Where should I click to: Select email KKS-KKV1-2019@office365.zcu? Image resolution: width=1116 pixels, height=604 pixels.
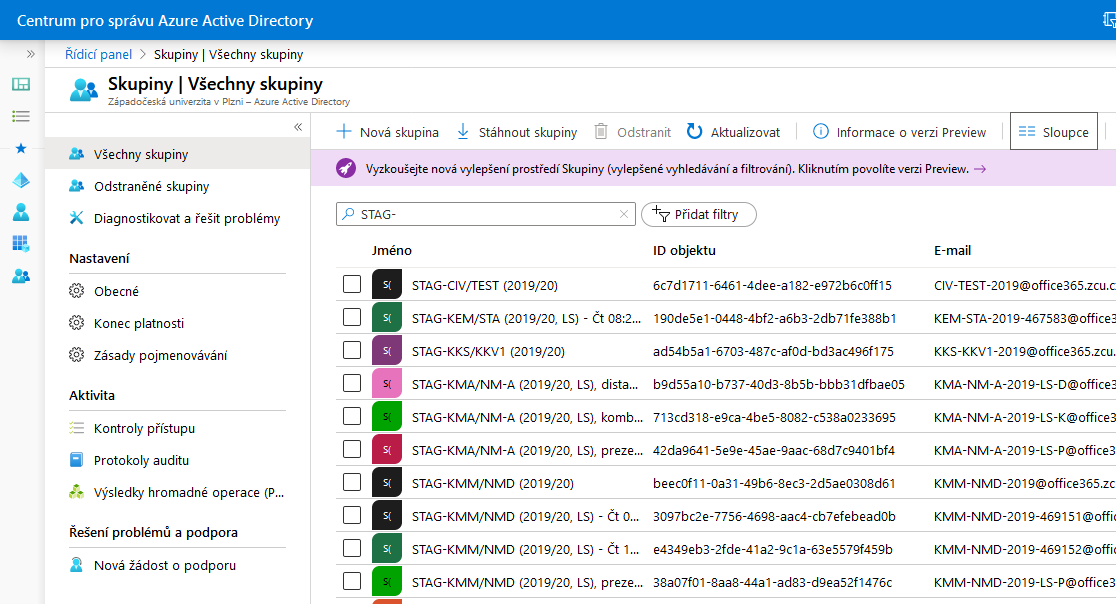point(1025,351)
